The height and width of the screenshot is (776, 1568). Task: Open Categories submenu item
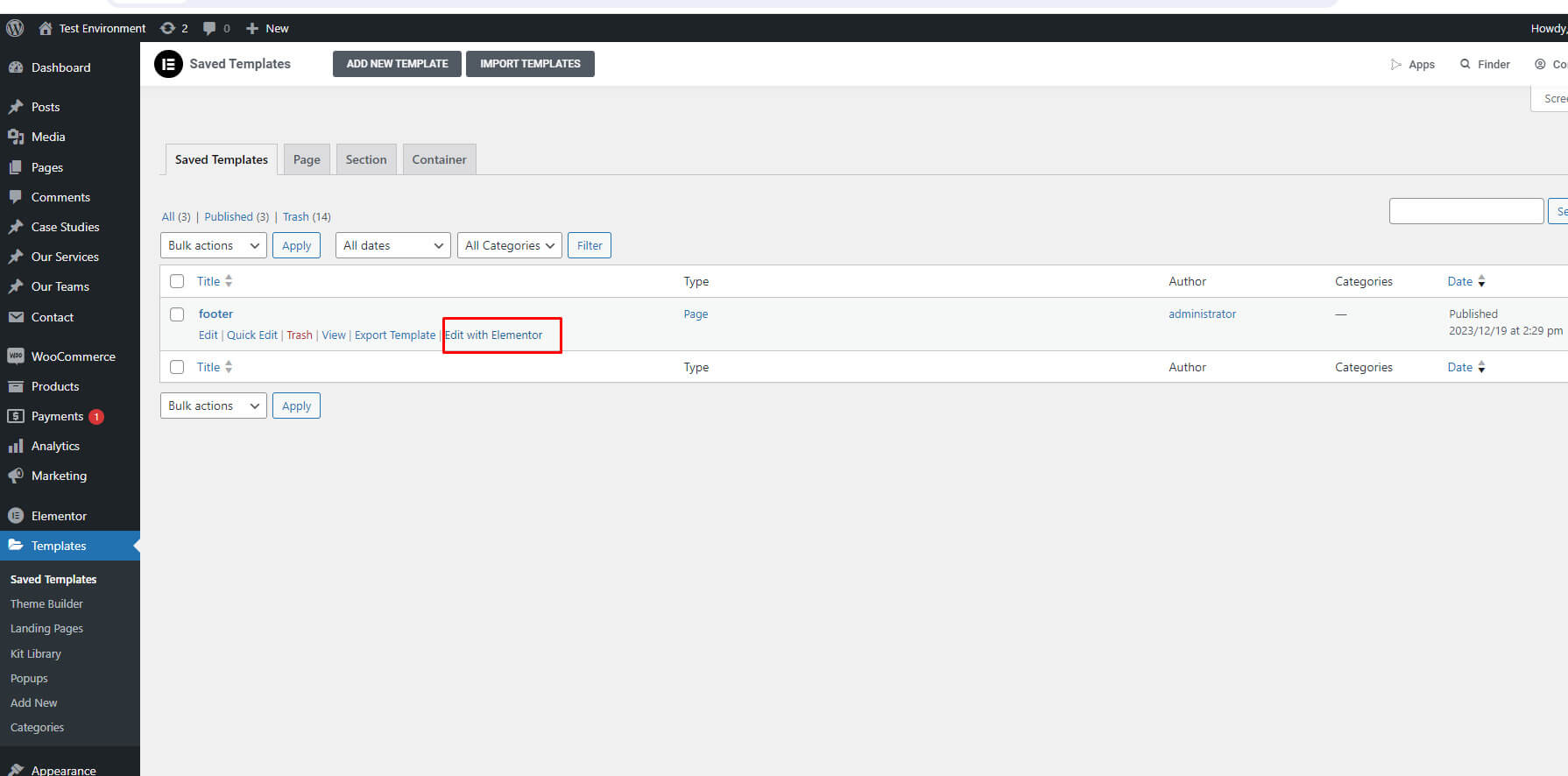tap(37, 727)
